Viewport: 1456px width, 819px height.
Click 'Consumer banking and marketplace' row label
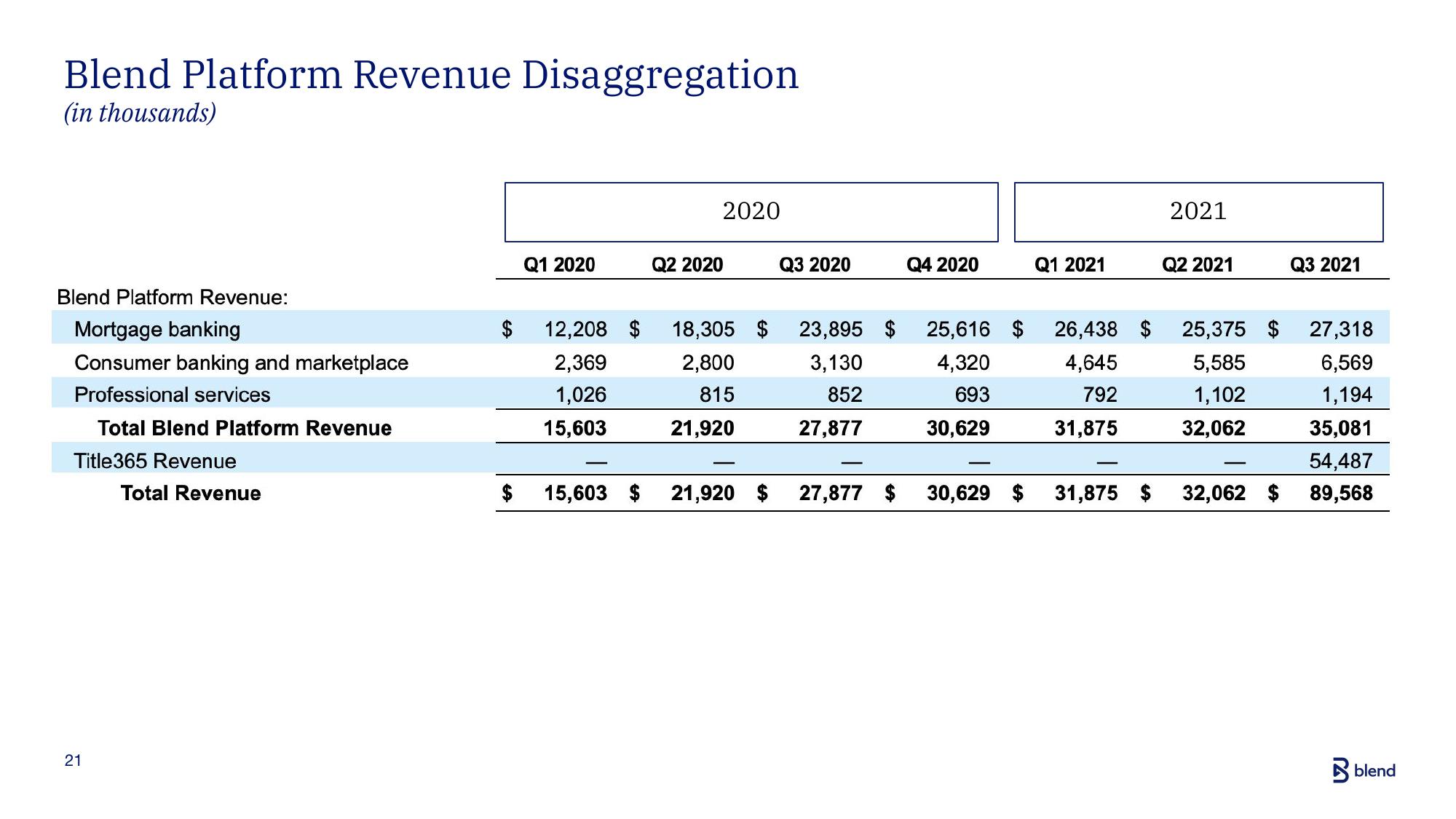(242, 363)
